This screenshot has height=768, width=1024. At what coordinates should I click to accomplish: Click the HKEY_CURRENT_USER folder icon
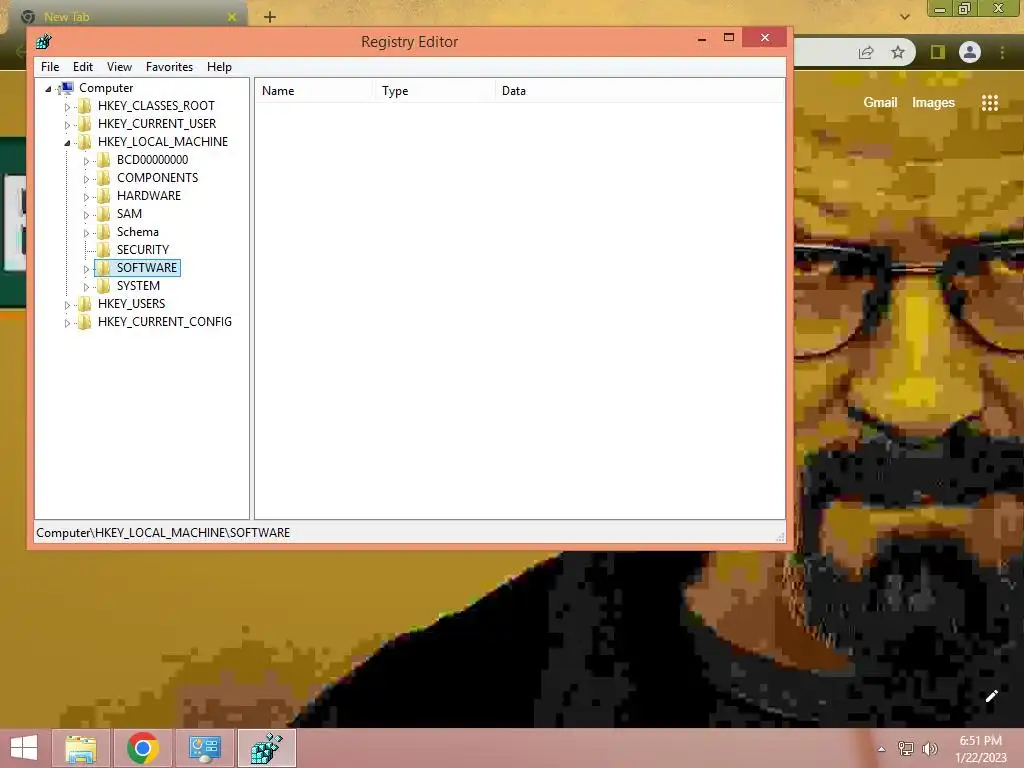[x=84, y=124]
